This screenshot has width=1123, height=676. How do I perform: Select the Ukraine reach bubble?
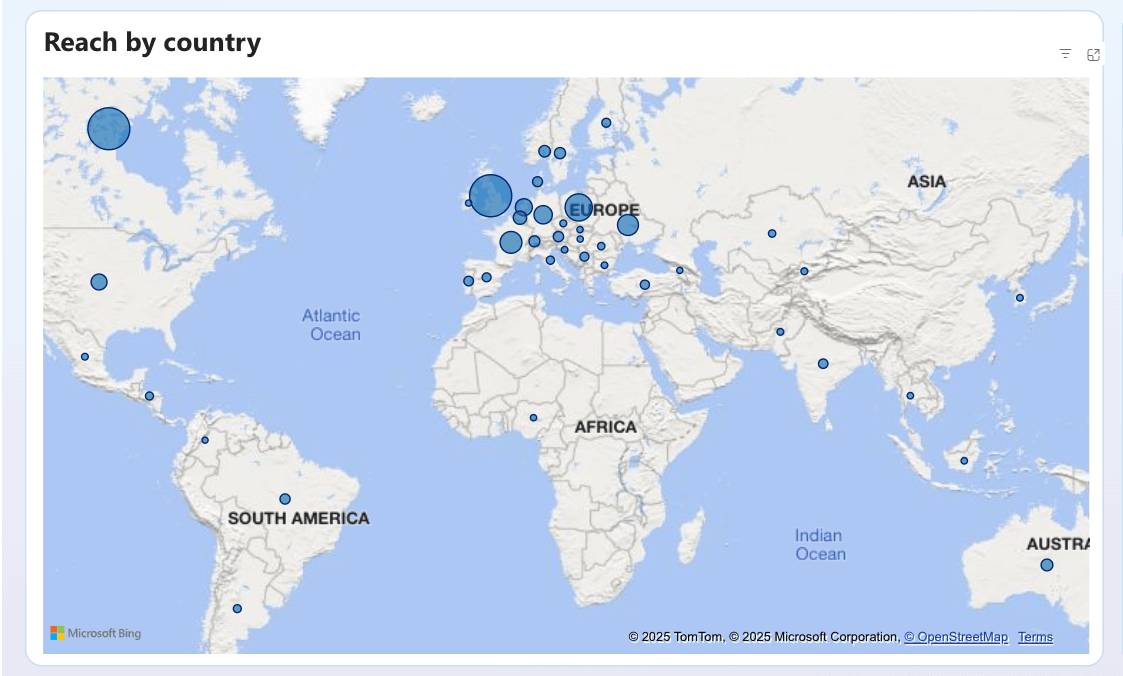coord(628,225)
